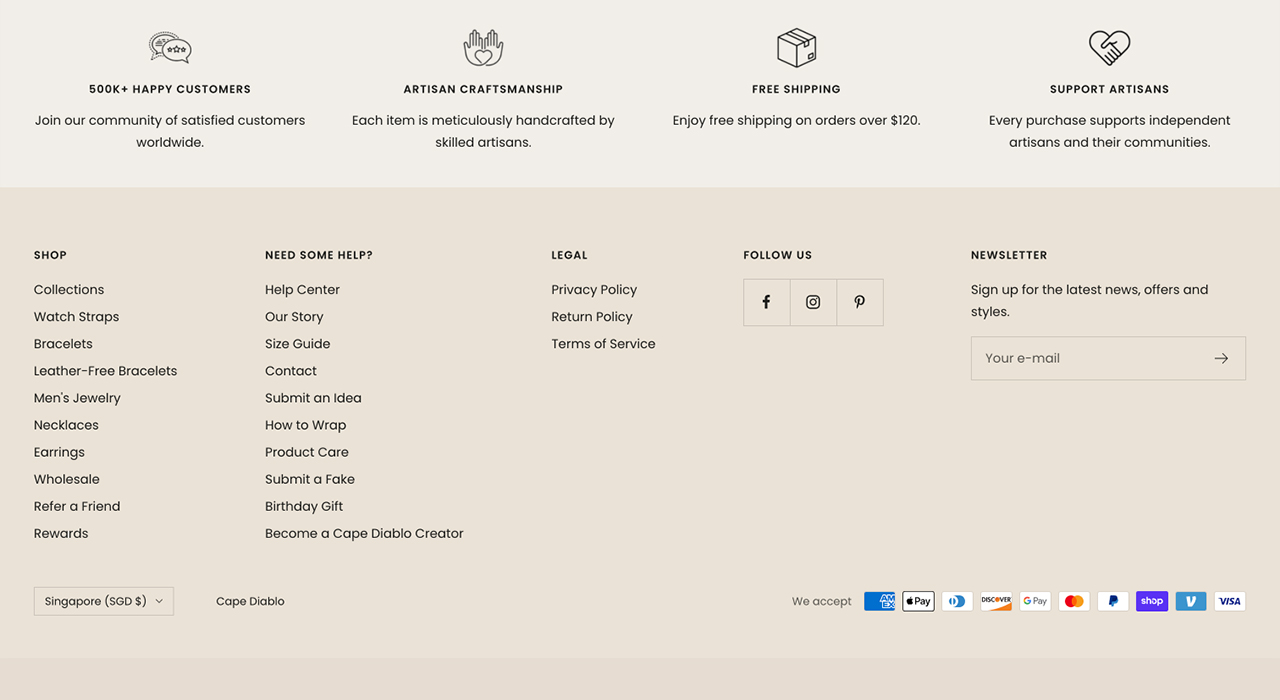The width and height of the screenshot is (1280, 700).
Task: Click the Free Shipping box icon
Action: (796, 47)
